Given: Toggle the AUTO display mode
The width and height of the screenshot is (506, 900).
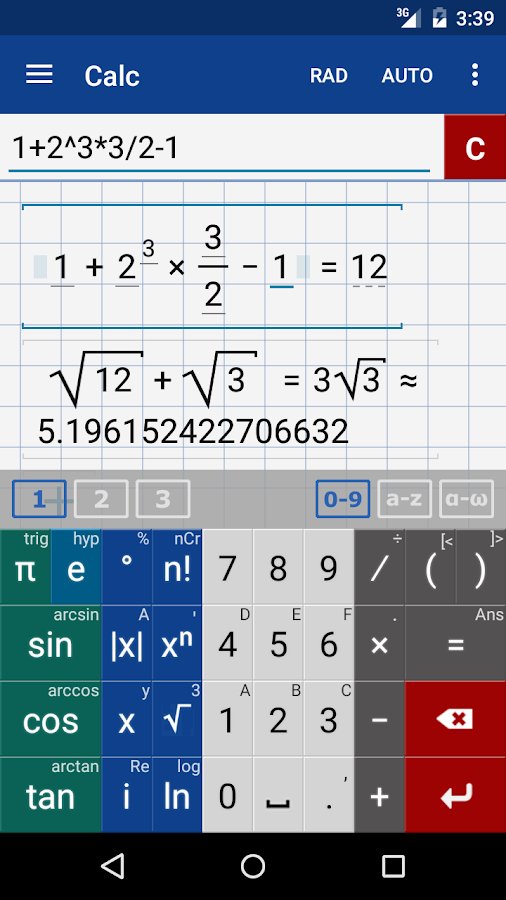Looking at the screenshot, I should click(x=407, y=75).
